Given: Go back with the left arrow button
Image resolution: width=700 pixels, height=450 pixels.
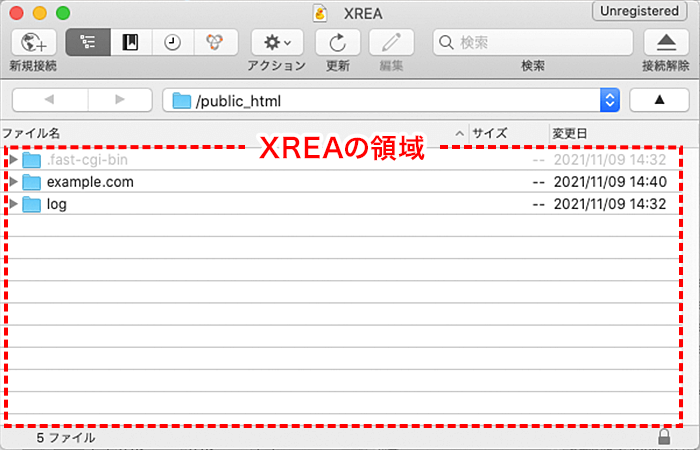Looking at the screenshot, I should [49, 100].
